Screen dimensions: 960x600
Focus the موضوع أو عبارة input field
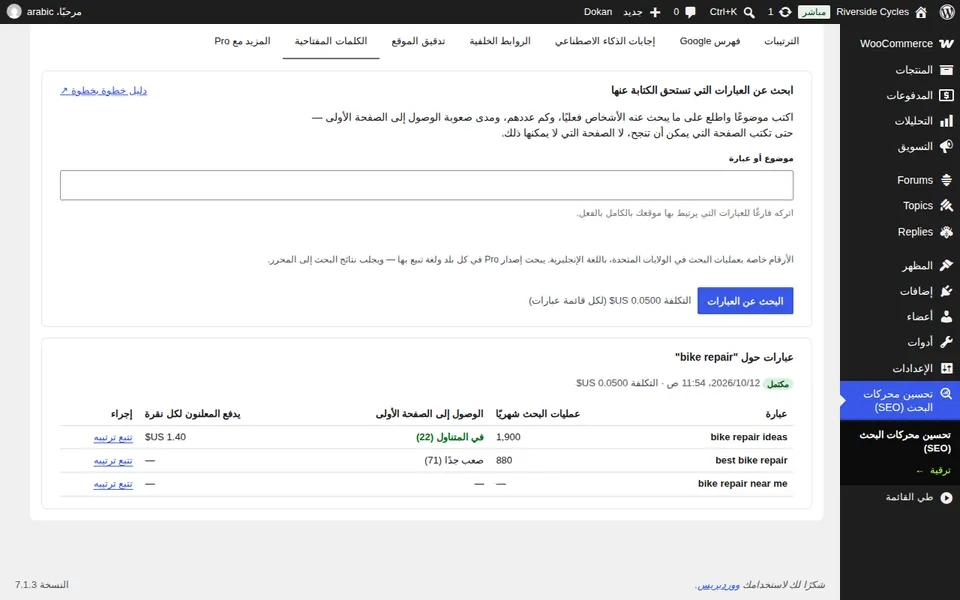pos(427,185)
